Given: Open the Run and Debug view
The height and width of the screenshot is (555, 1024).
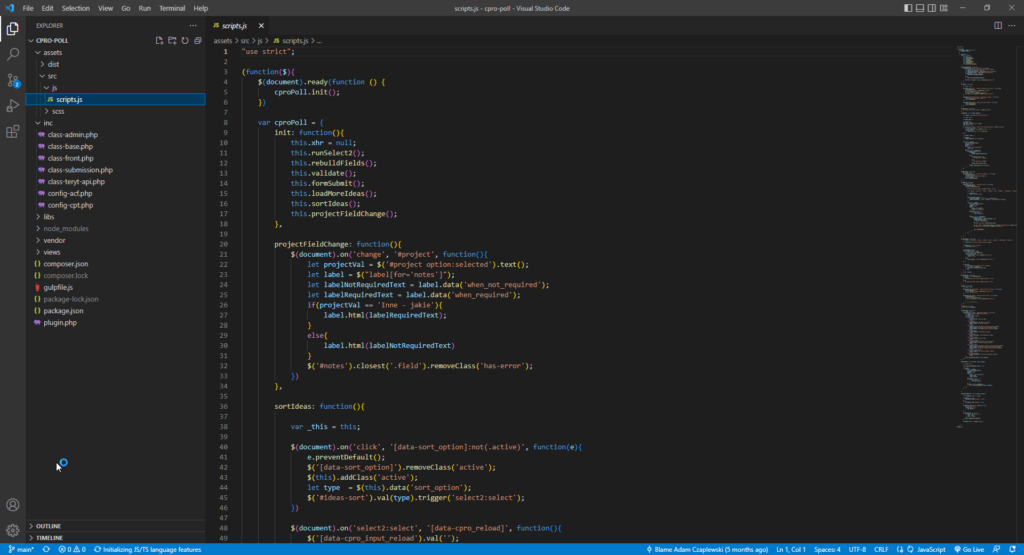Looking at the screenshot, I should click(x=12, y=106).
